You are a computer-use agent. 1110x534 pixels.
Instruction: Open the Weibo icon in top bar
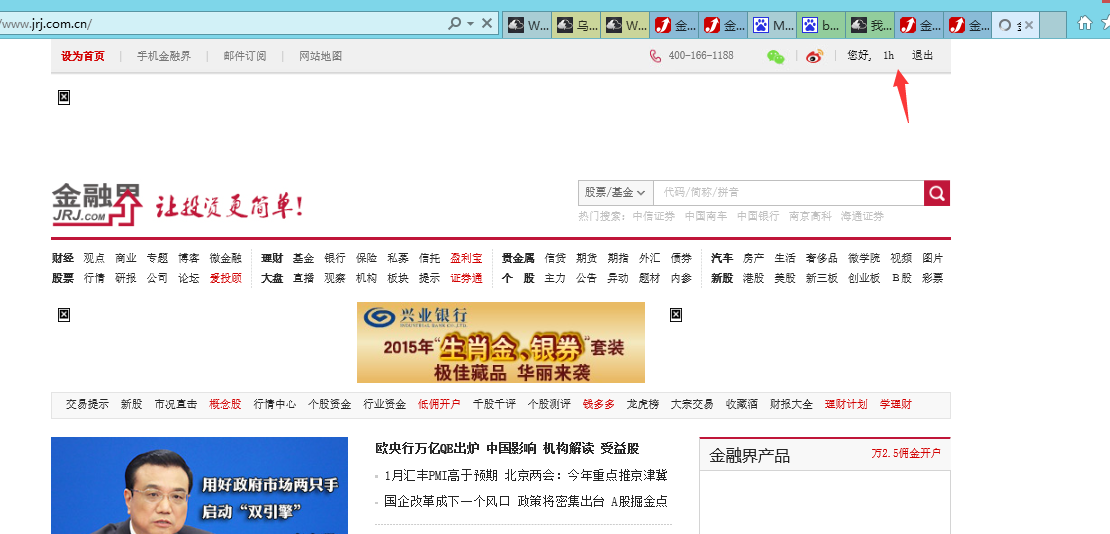click(814, 56)
